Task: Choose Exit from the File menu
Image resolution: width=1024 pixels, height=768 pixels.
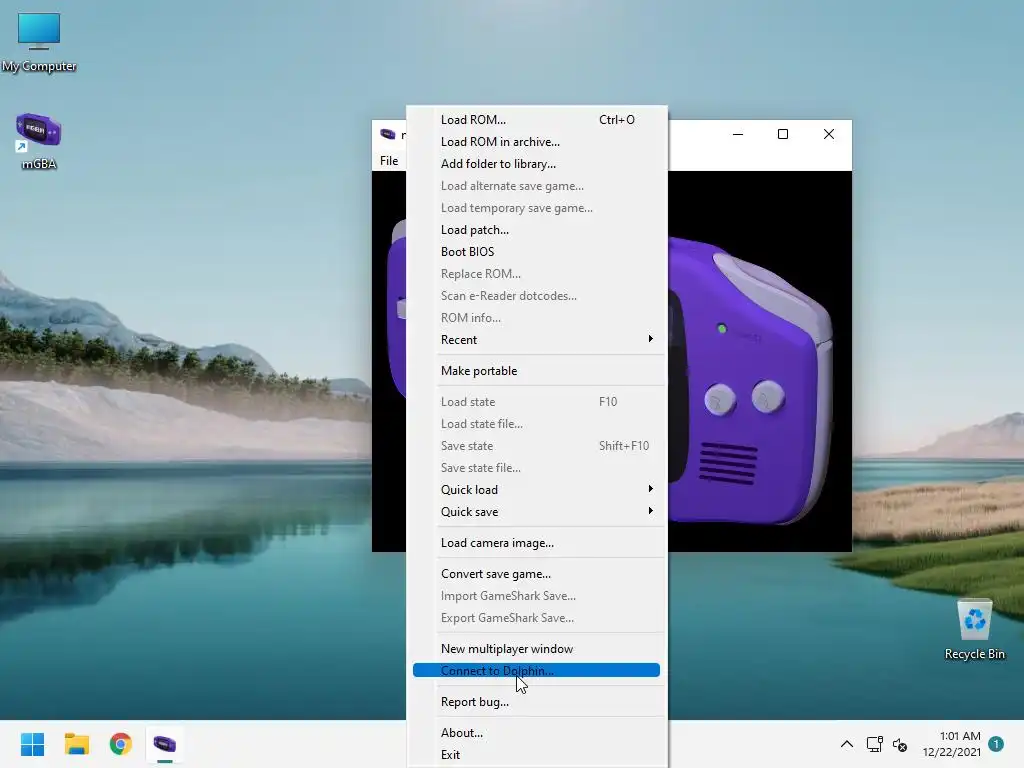Action: (x=537, y=755)
